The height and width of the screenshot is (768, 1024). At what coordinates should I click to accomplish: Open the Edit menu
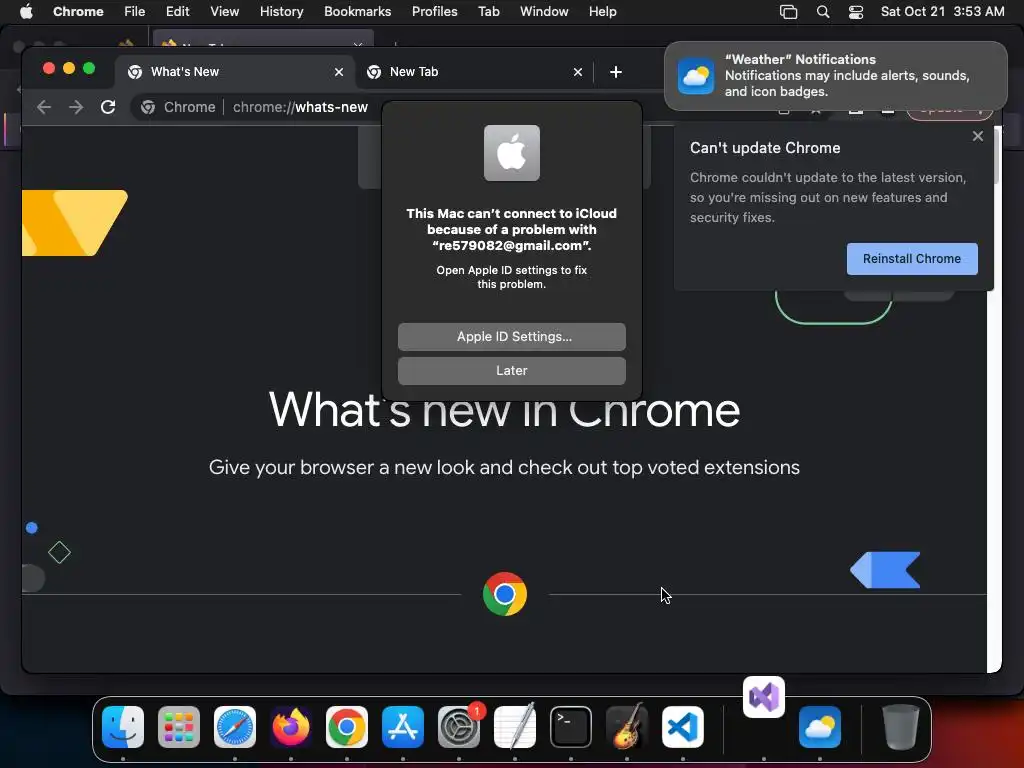(x=177, y=12)
